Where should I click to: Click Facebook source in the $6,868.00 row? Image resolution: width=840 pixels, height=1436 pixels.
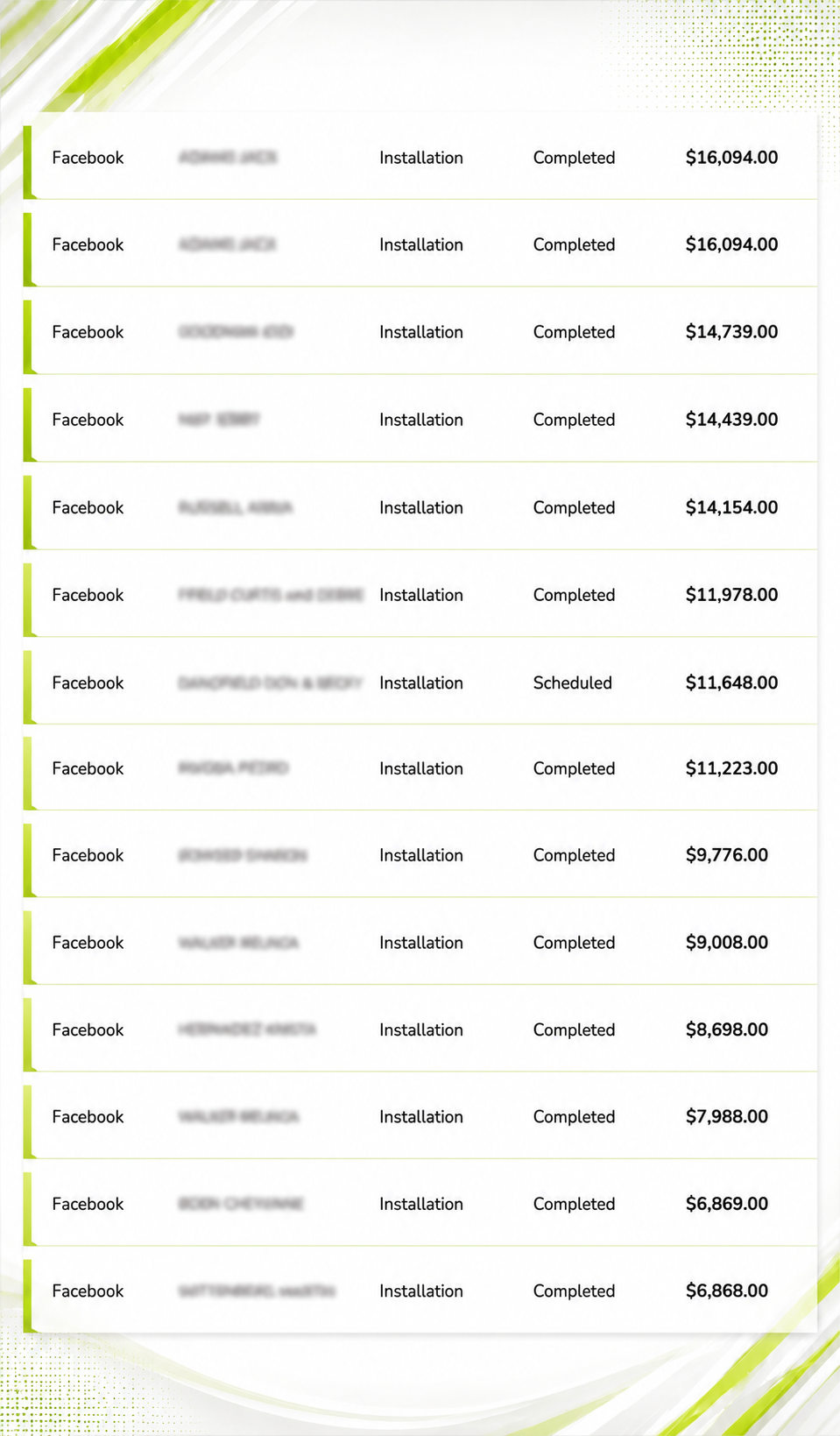[88, 1291]
